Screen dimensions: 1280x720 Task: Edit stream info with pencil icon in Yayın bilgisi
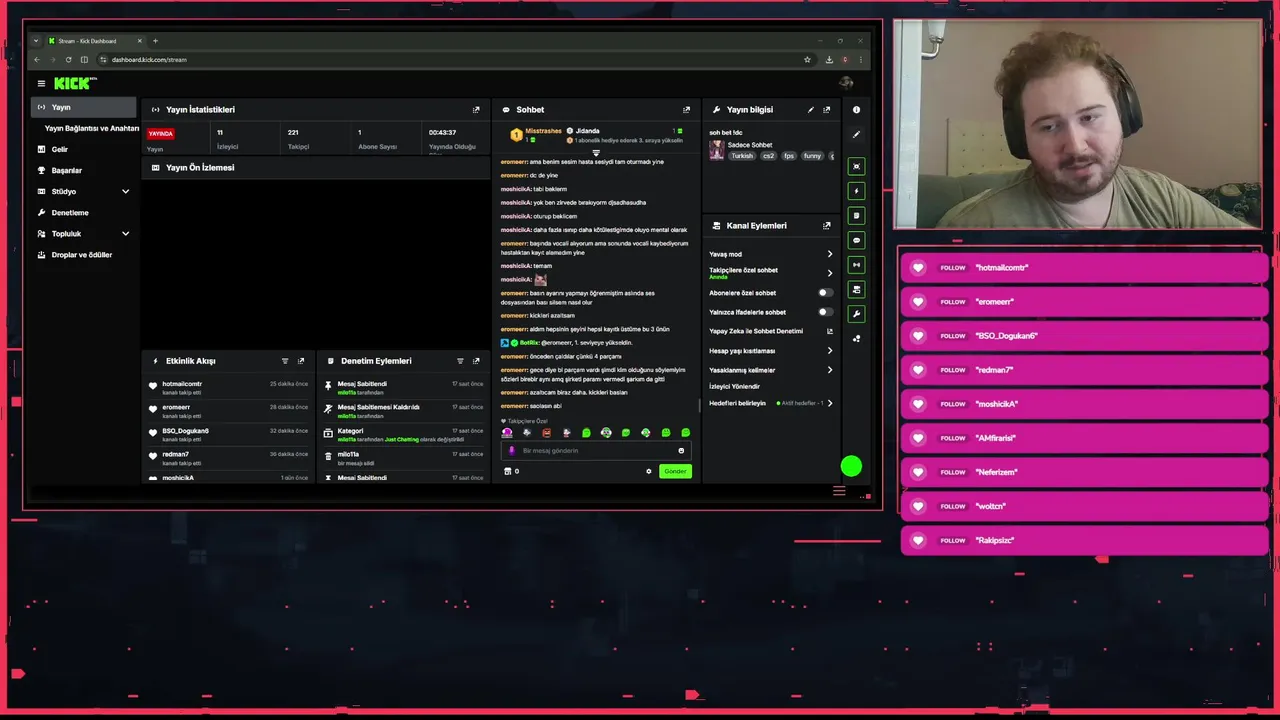(811, 110)
